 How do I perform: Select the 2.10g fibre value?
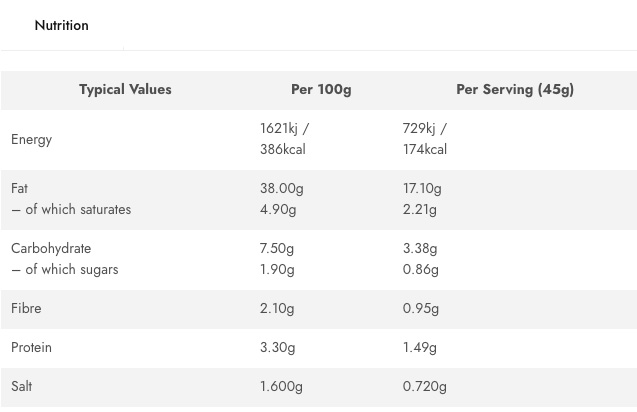coord(277,308)
